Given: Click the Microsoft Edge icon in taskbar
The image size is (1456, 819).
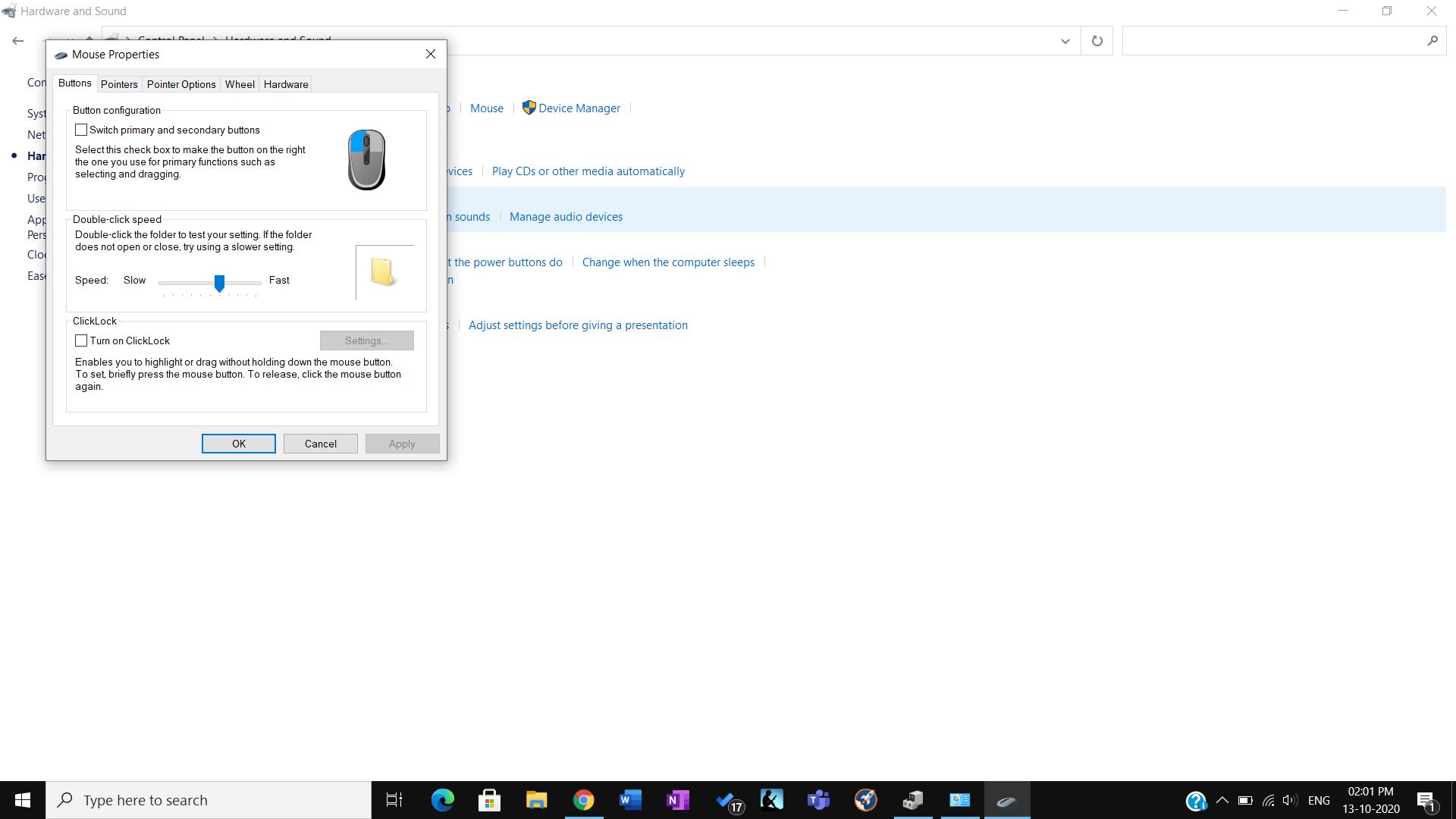Looking at the screenshot, I should tap(443, 800).
